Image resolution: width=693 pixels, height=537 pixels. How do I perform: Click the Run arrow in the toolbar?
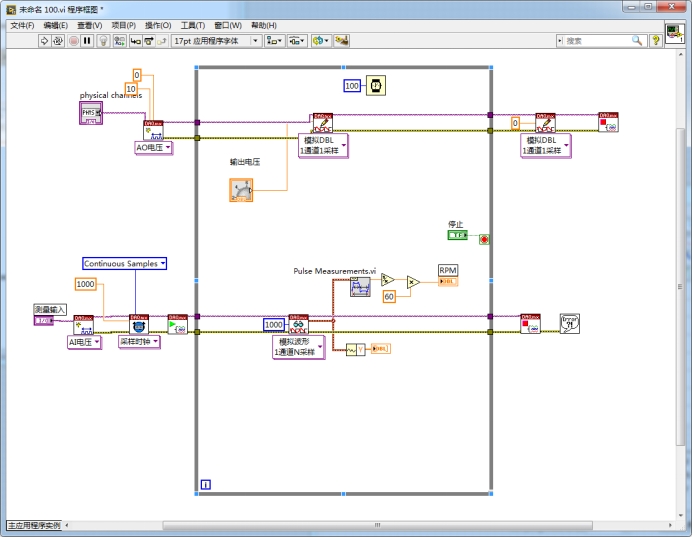tap(45, 41)
